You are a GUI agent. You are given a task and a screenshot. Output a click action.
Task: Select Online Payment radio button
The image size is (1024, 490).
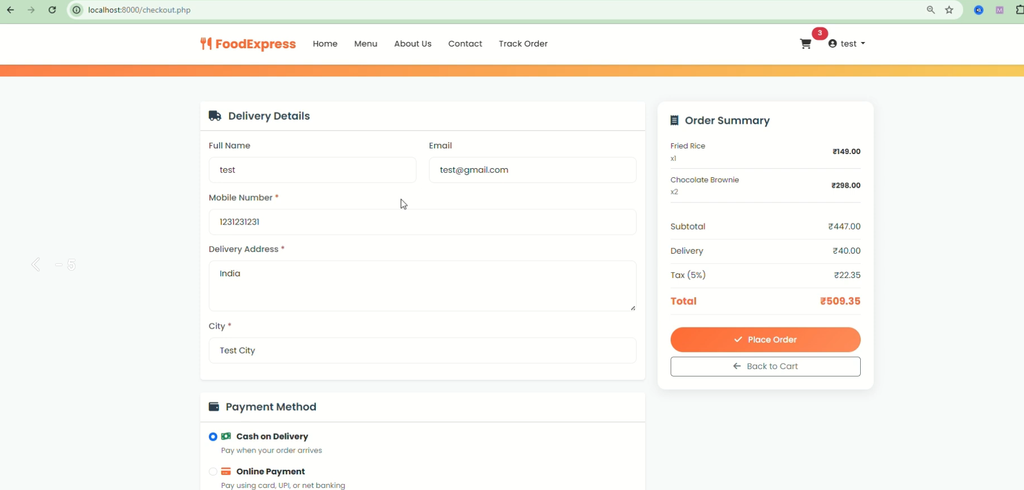click(x=213, y=472)
